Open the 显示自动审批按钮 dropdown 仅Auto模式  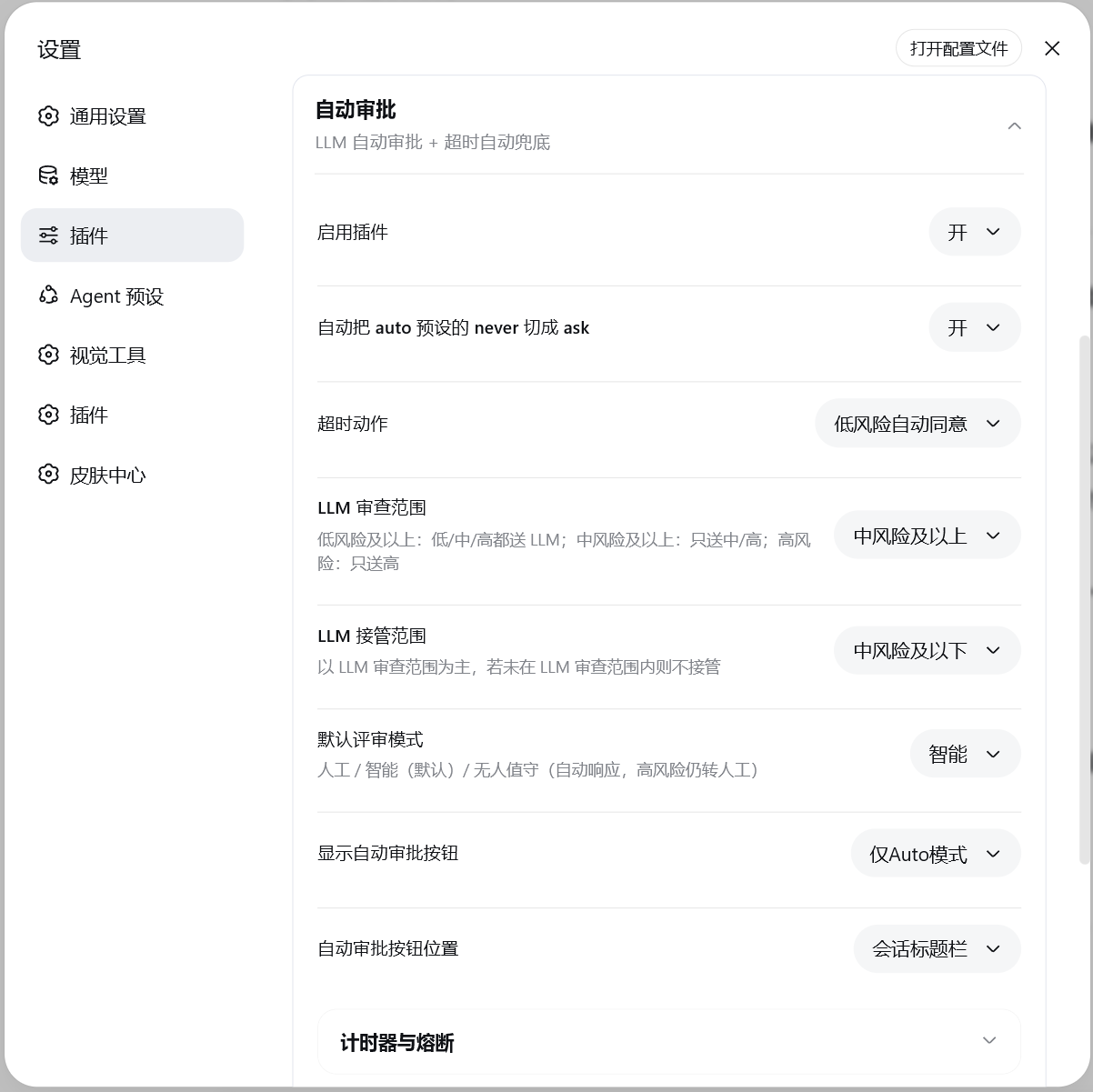coord(936,854)
